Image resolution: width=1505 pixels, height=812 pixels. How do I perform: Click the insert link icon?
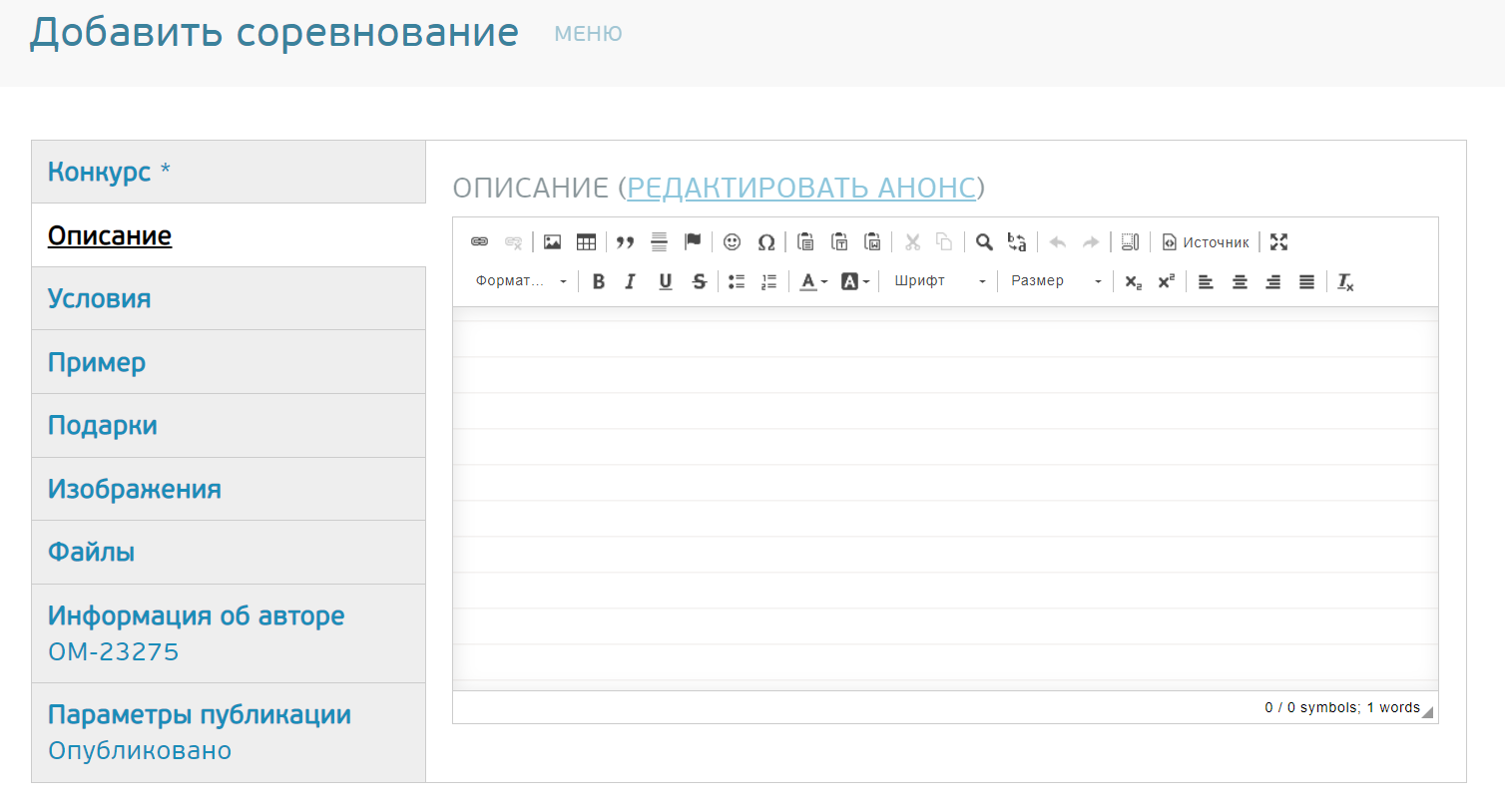[x=479, y=242]
